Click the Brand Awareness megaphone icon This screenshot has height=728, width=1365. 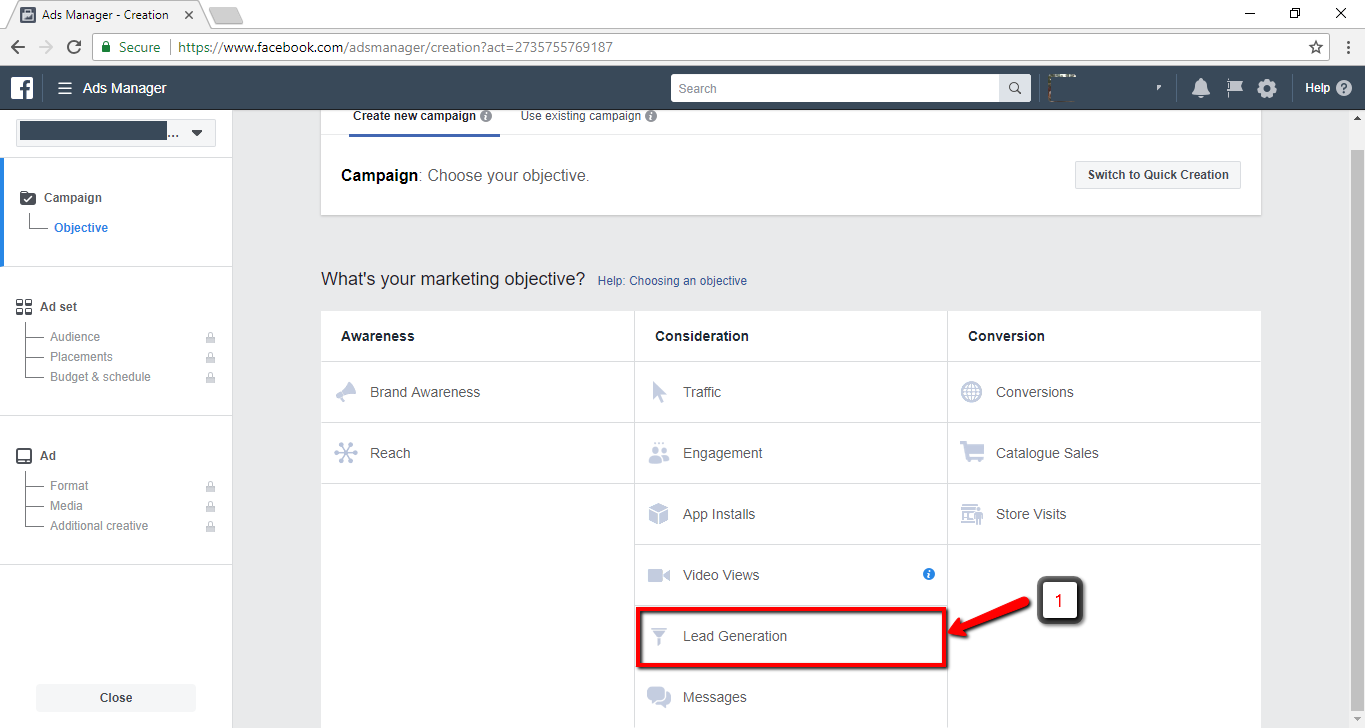(346, 392)
